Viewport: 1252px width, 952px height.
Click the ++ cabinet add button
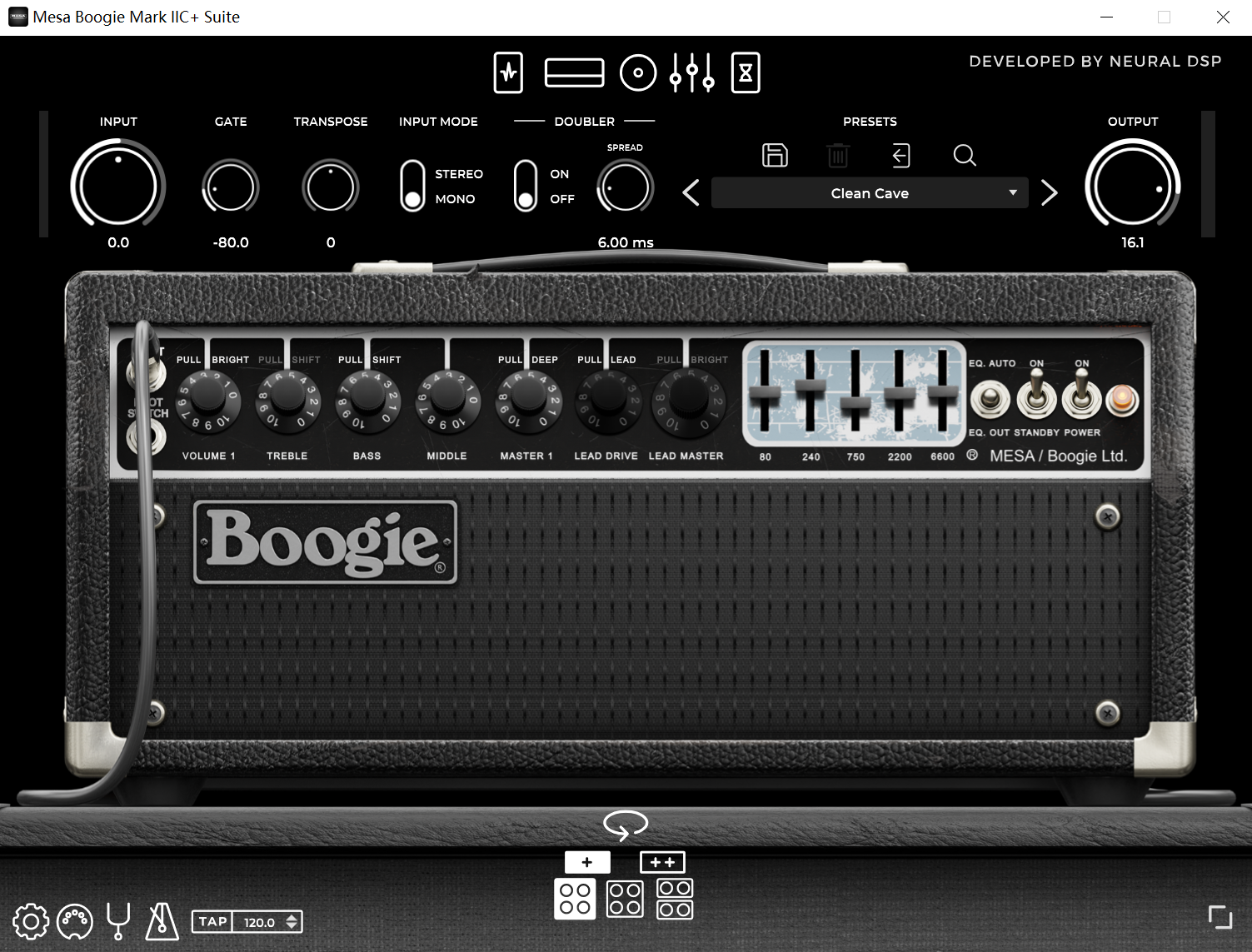click(662, 862)
